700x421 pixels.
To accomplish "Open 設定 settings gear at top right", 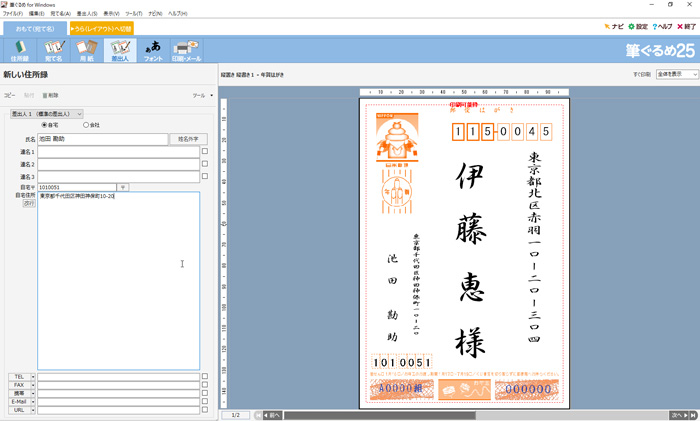I will coord(638,27).
